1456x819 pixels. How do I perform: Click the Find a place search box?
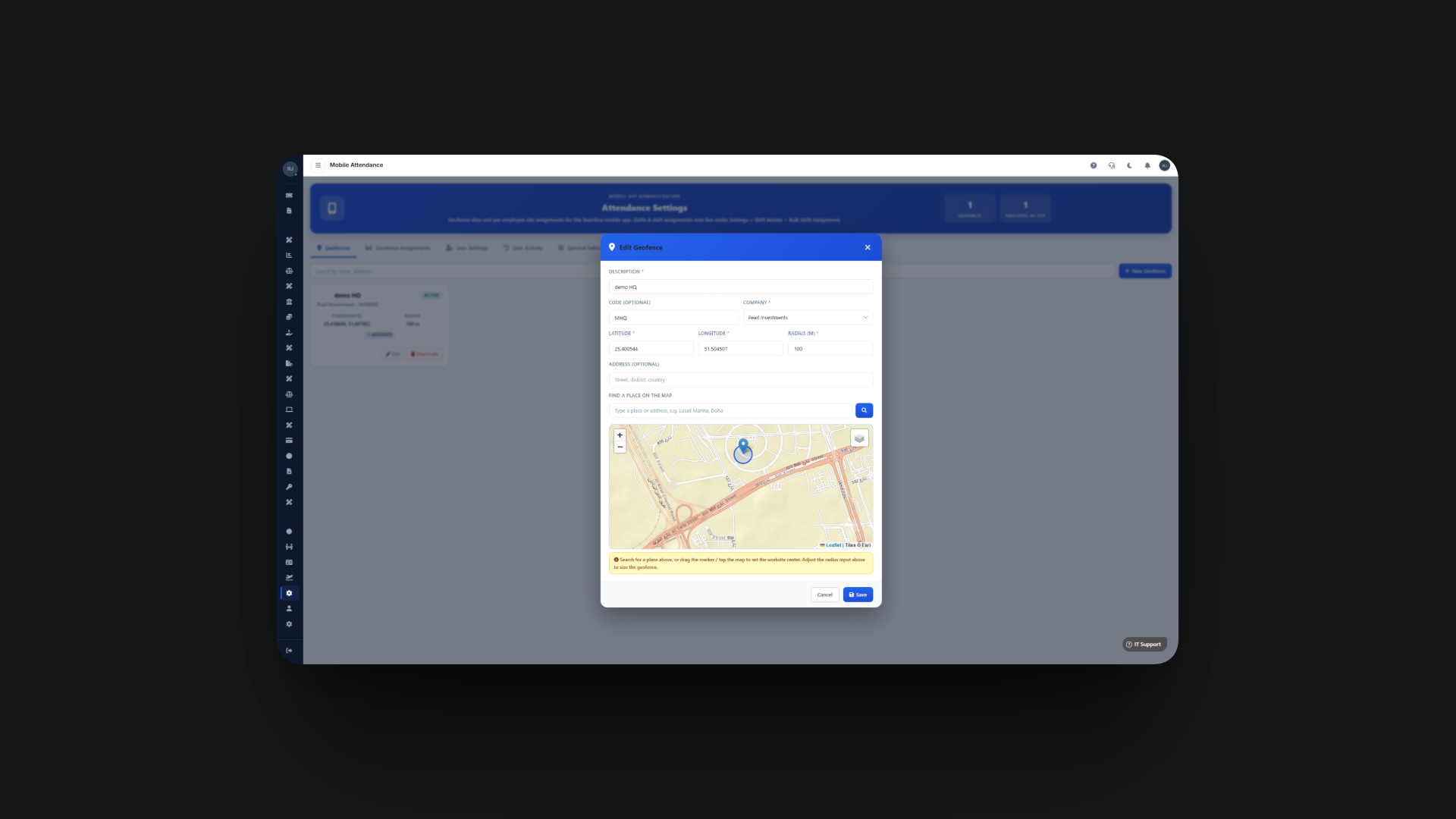[x=732, y=410]
